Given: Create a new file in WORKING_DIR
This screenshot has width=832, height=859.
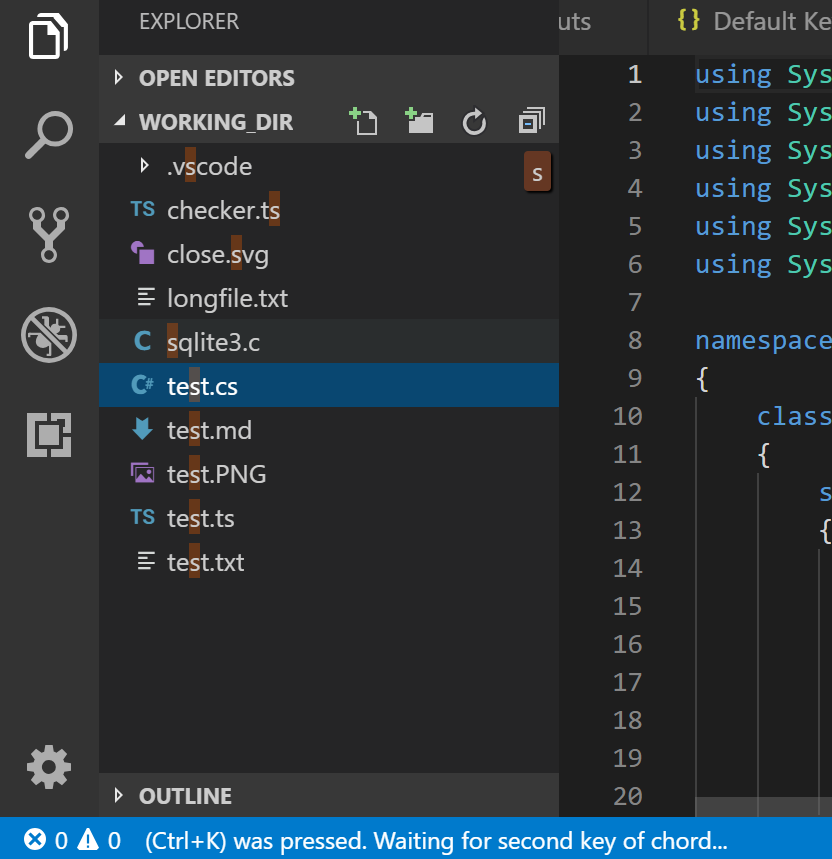Looking at the screenshot, I should click(x=364, y=121).
